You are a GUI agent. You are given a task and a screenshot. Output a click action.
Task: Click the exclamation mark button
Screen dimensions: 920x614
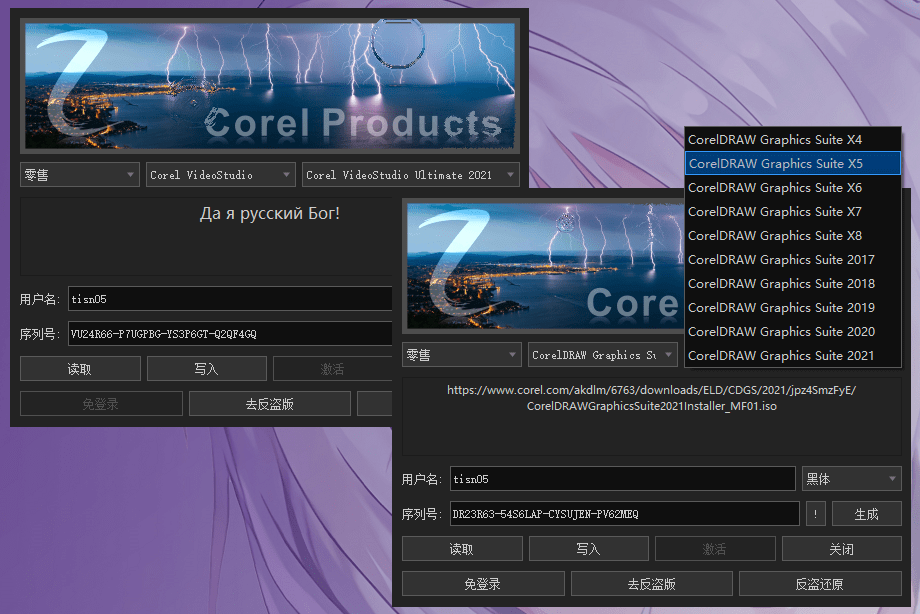[x=816, y=514]
